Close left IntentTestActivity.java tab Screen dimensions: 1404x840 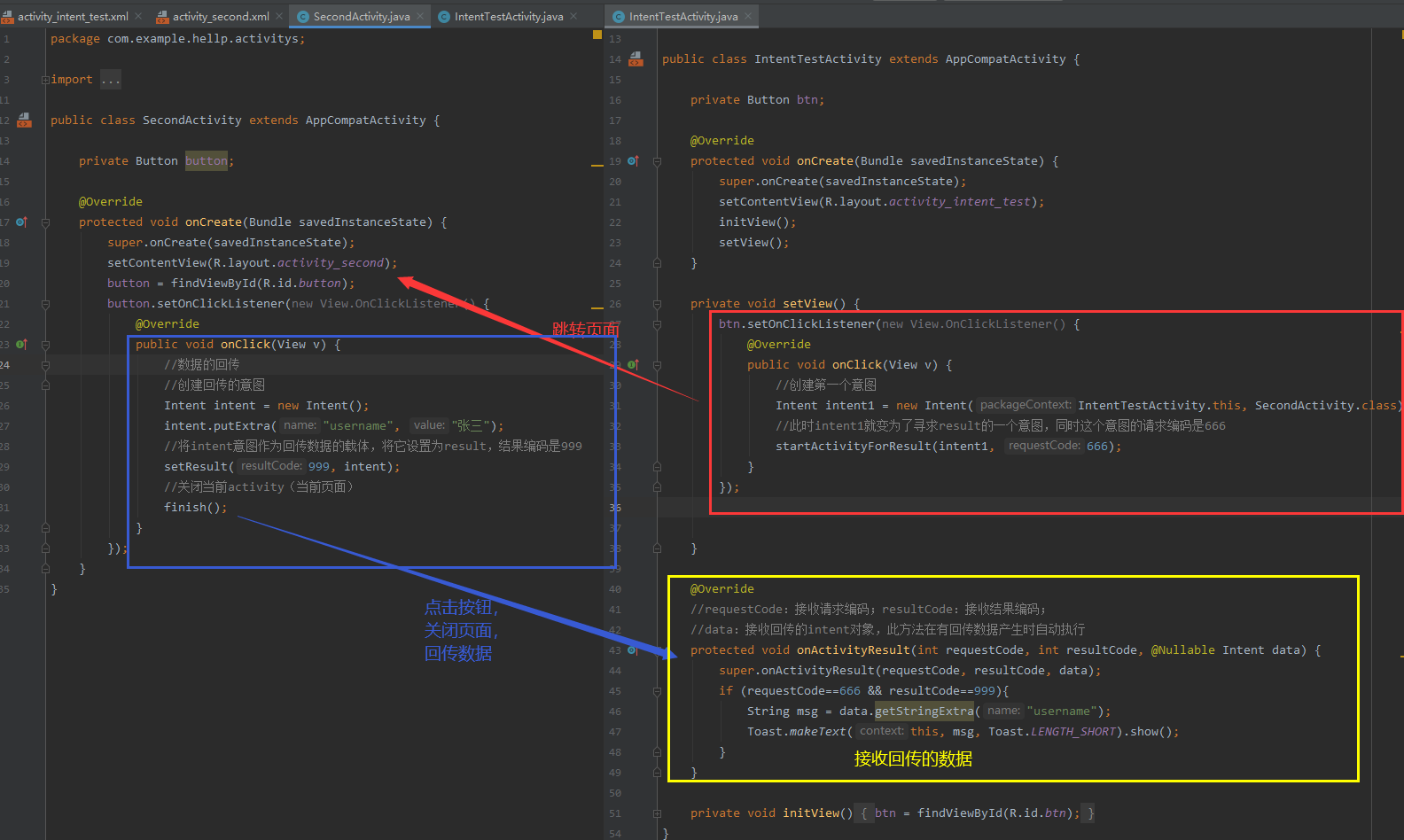pyautogui.click(x=573, y=17)
